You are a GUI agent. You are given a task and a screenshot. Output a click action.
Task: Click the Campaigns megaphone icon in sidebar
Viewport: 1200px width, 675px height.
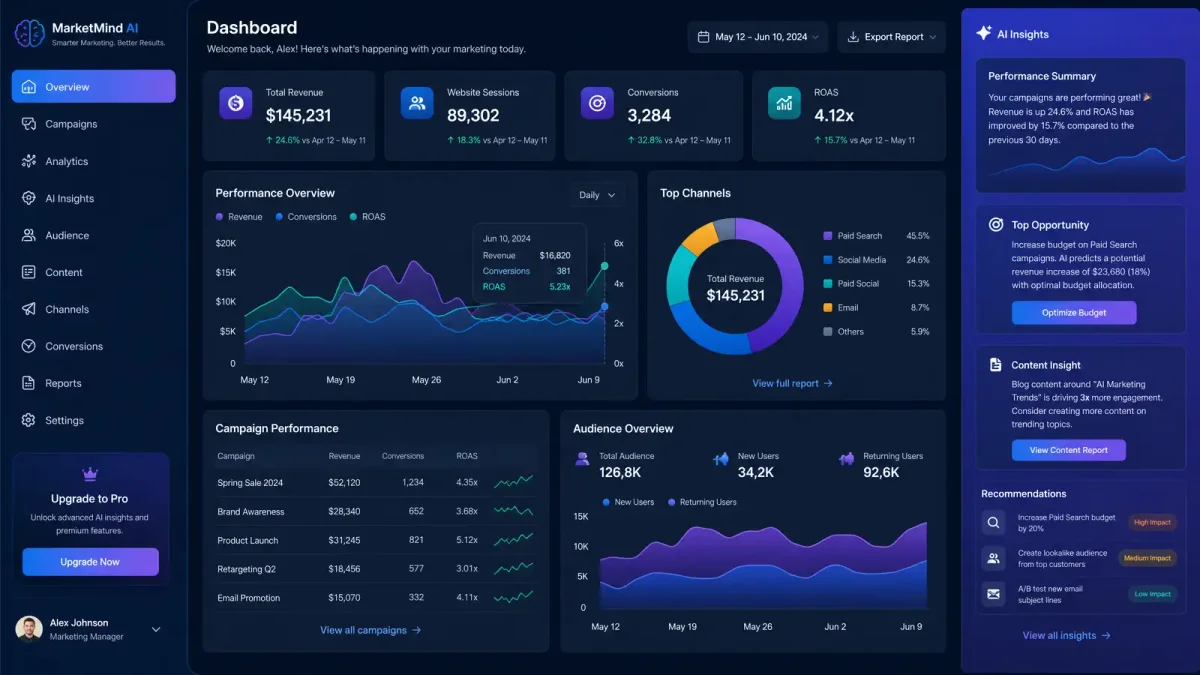tap(28, 124)
